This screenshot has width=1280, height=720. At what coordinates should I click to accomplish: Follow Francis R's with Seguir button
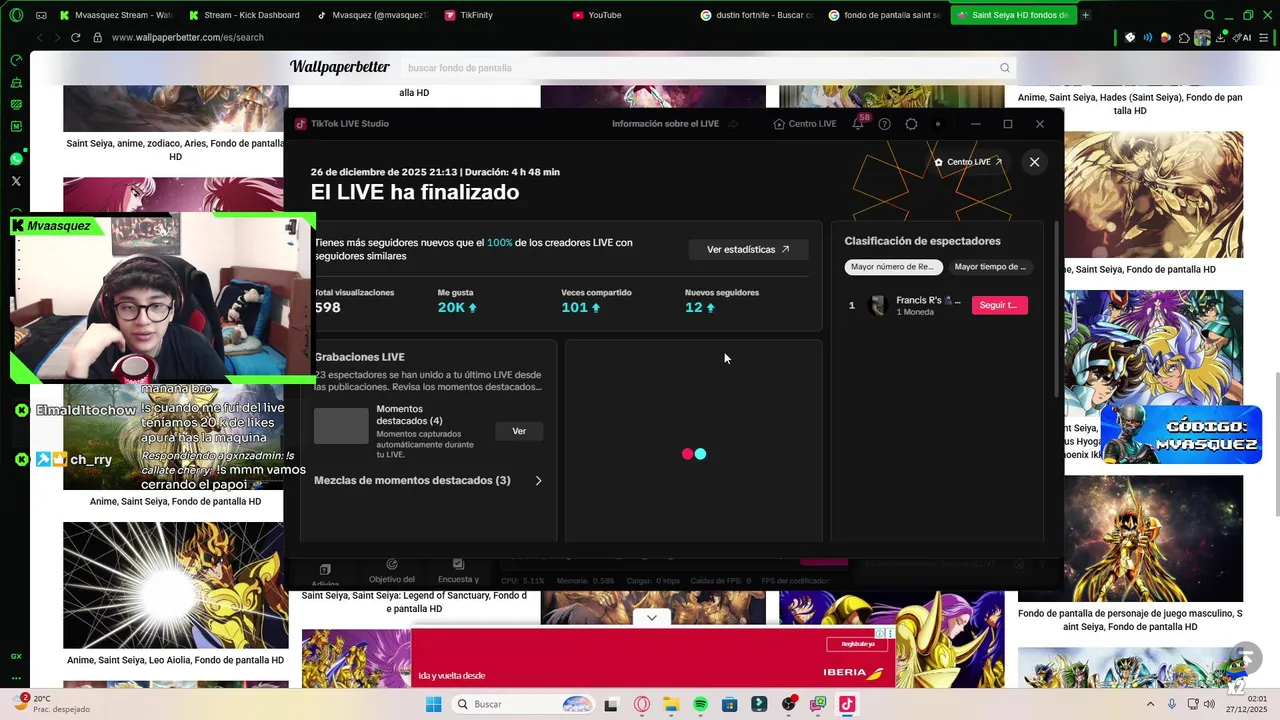999,305
